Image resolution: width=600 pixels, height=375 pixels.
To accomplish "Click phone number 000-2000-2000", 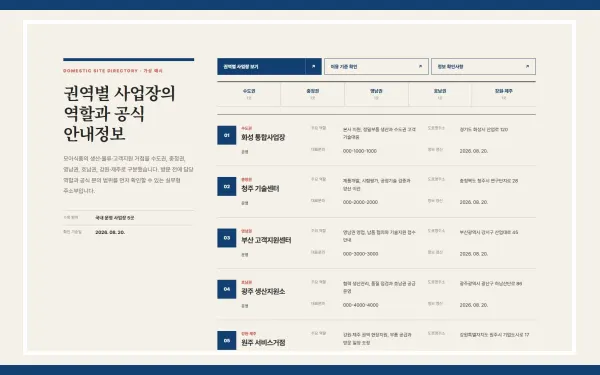I will pyautogui.click(x=360, y=202).
